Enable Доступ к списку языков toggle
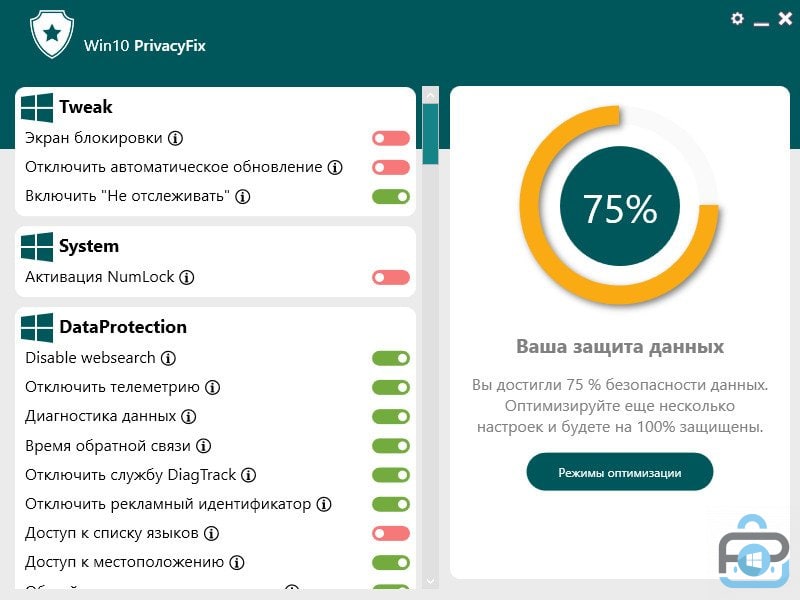 (x=391, y=533)
